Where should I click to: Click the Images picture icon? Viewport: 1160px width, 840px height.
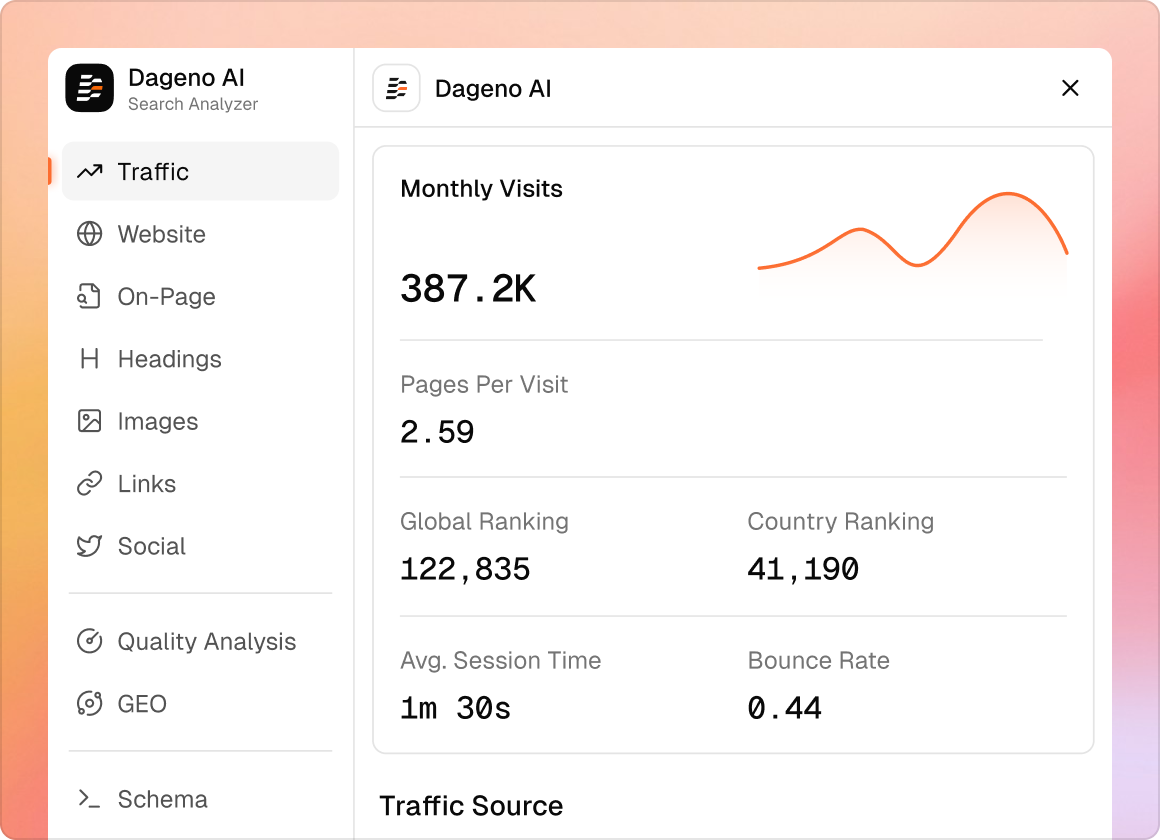[x=90, y=421]
